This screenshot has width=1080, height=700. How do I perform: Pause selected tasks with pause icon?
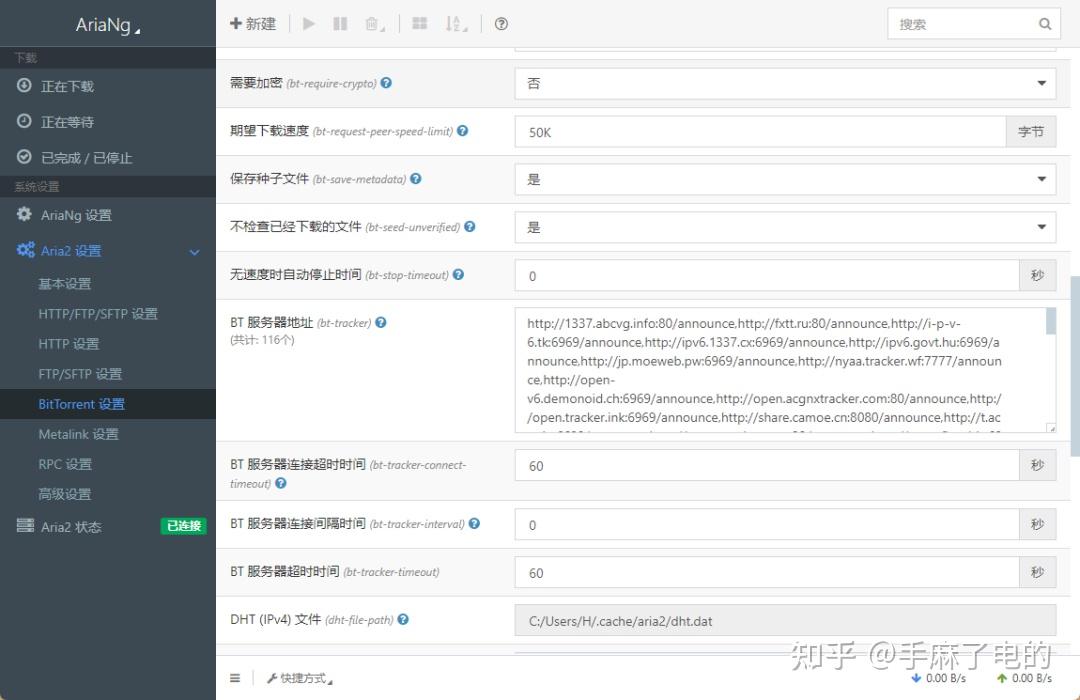[340, 23]
